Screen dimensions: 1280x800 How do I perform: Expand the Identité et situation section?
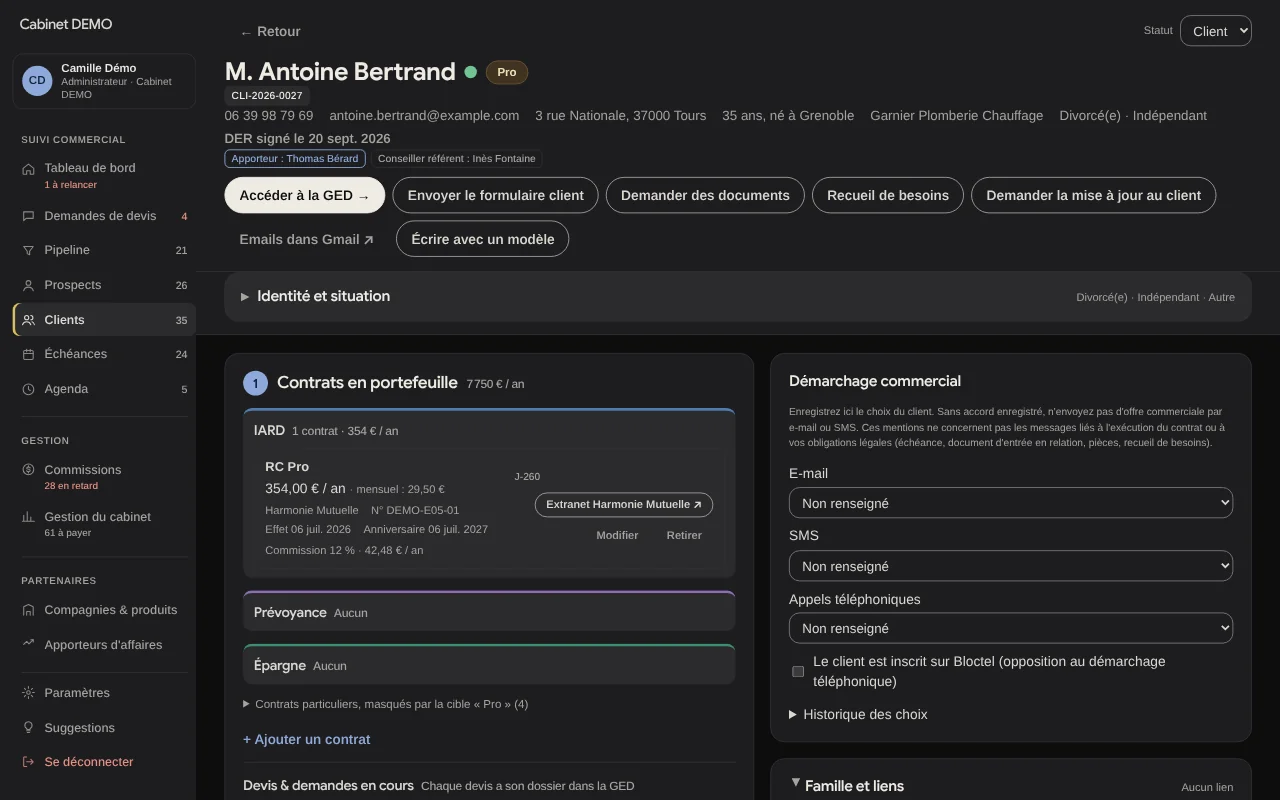pyautogui.click(x=738, y=297)
